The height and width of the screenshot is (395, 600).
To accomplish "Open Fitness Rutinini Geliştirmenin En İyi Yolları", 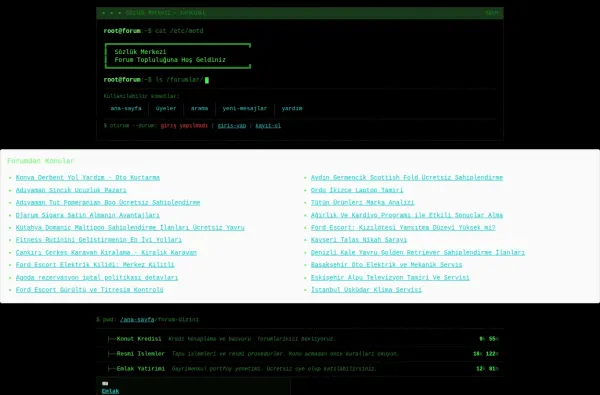I will (x=99, y=240).
